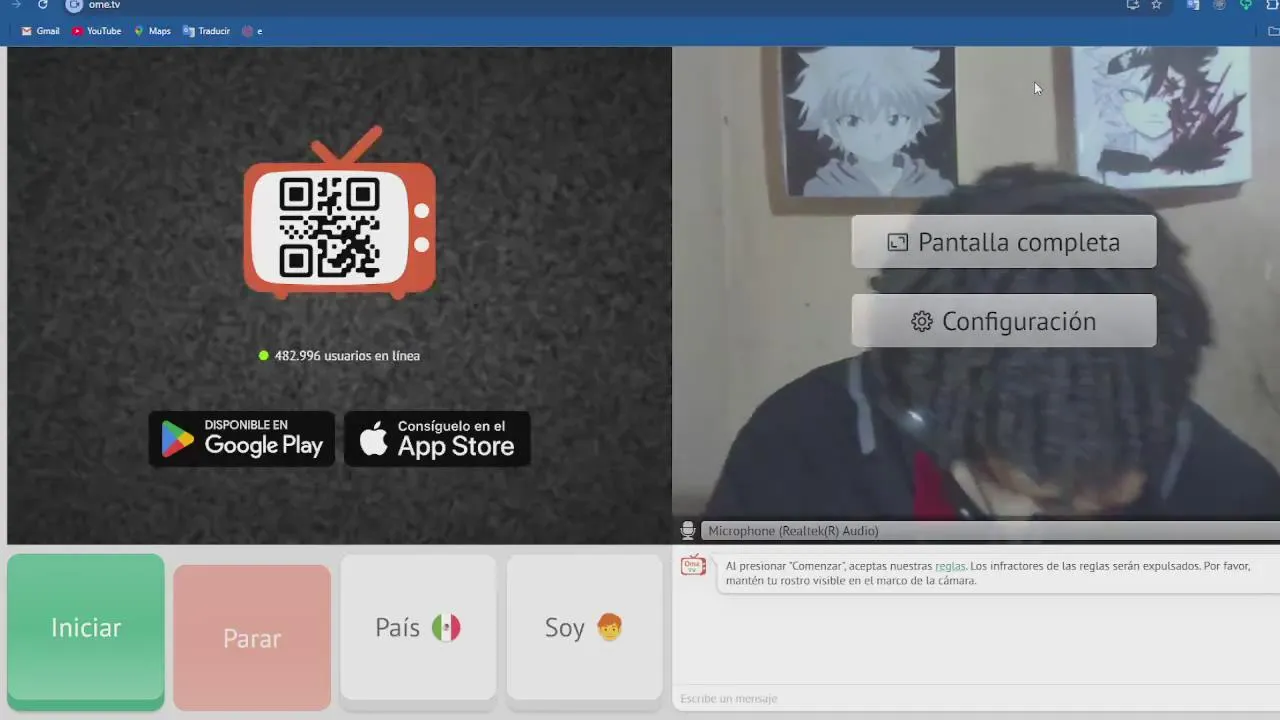The width and height of the screenshot is (1280, 720).
Task: Open the App Store download badge
Action: [x=437, y=439]
